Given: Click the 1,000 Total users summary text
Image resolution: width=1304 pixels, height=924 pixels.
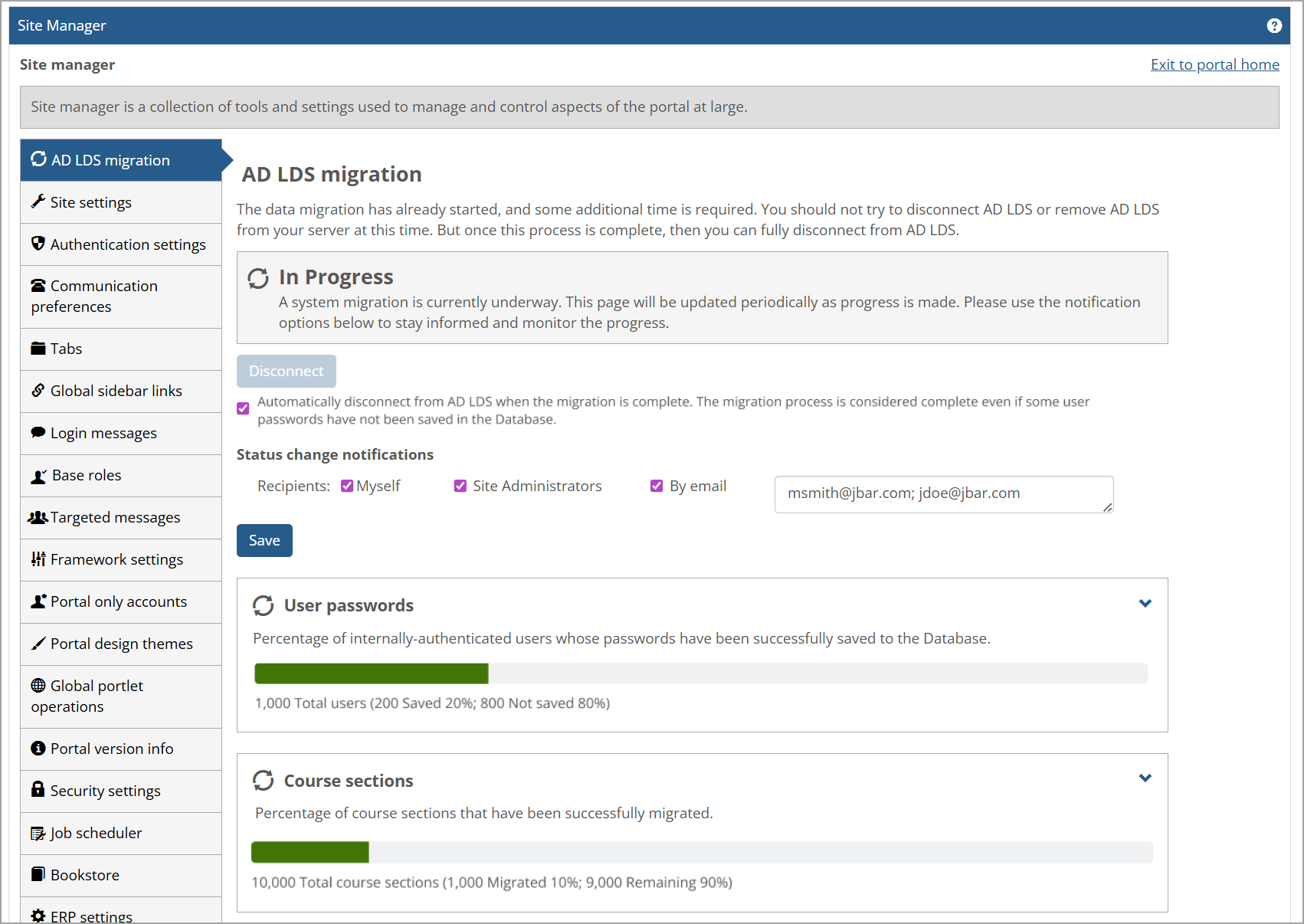Looking at the screenshot, I should click(x=432, y=703).
